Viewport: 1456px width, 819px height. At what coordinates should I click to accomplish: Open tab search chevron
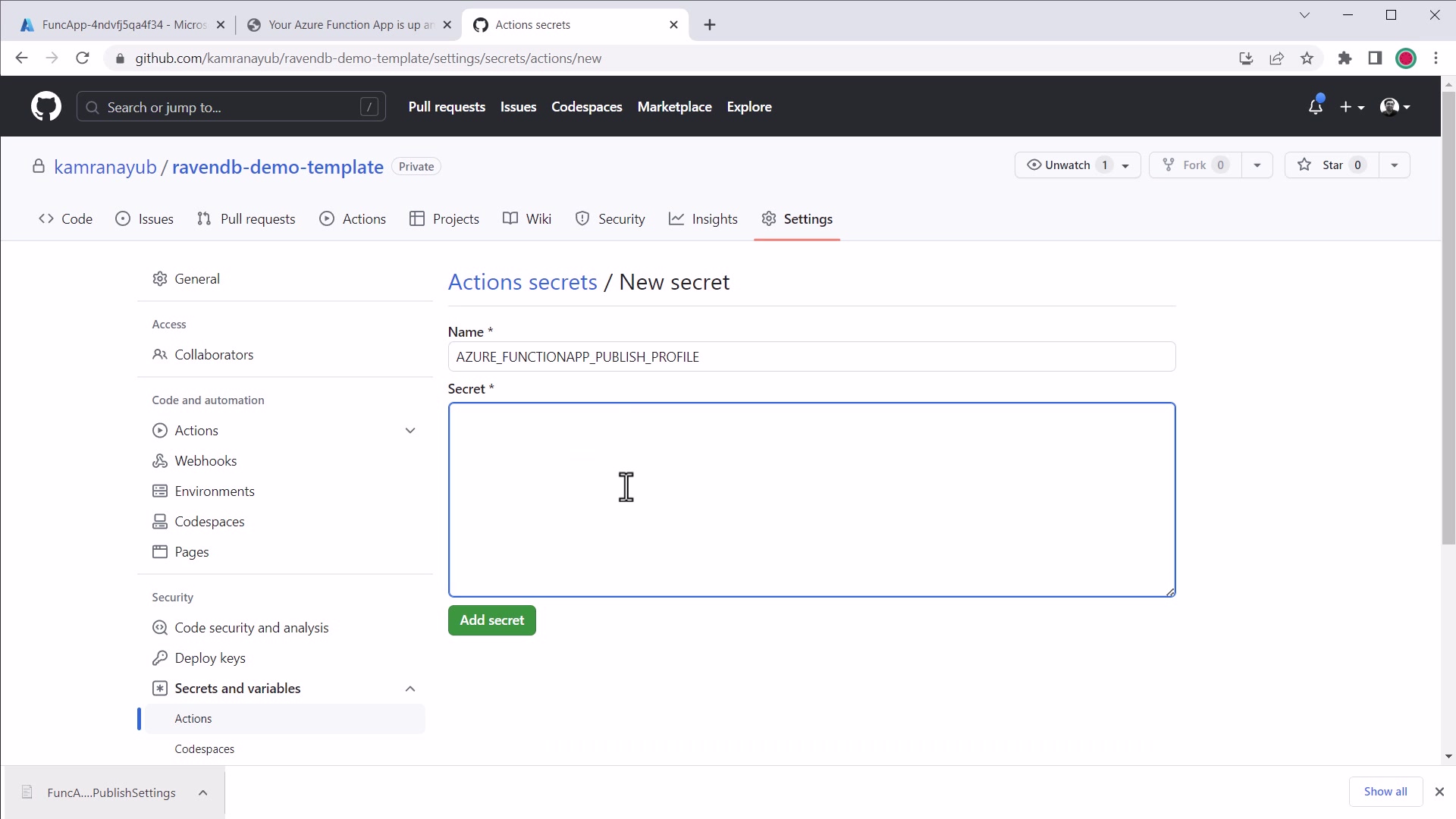(x=1304, y=15)
